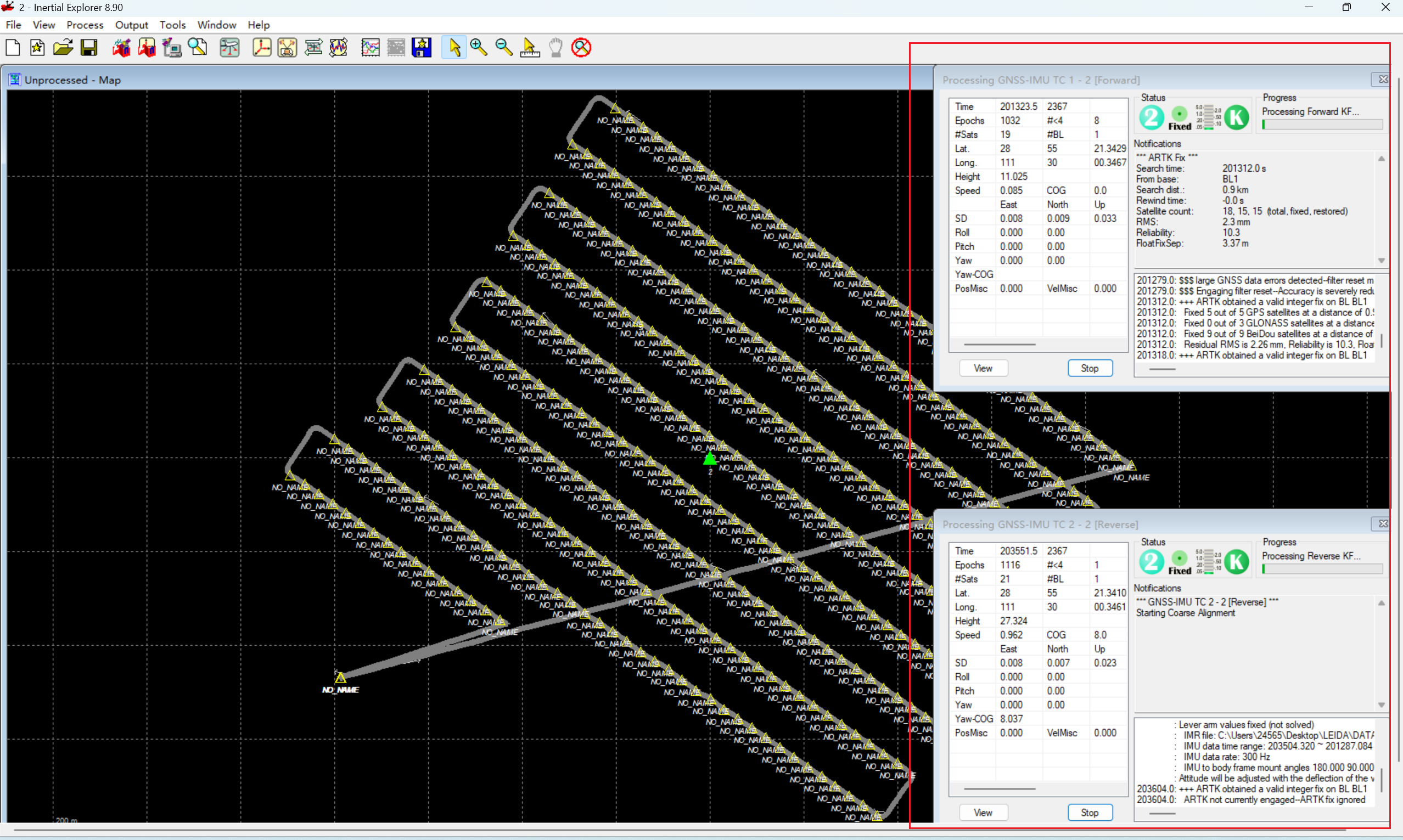
Task: Click the red crossed-out magnifier reset icon
Action: pyautogui.click(x=581, y=48)
